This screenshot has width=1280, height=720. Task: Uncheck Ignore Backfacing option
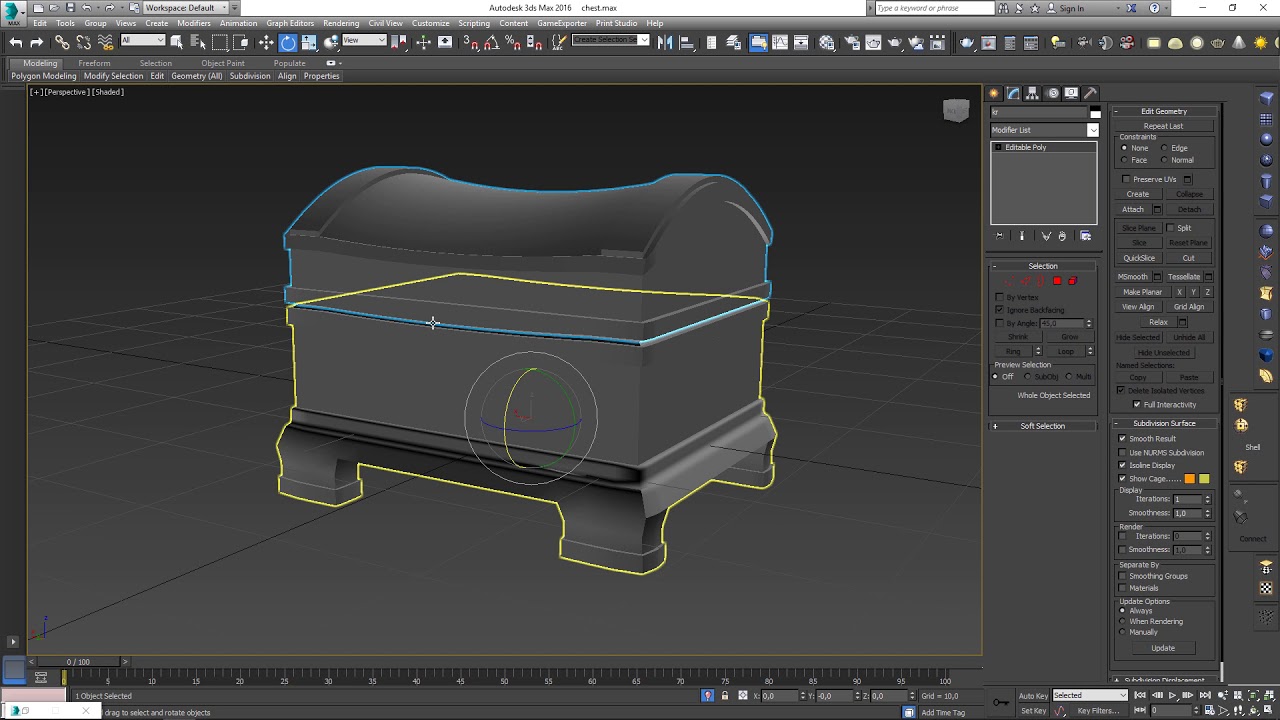point(999,310)
